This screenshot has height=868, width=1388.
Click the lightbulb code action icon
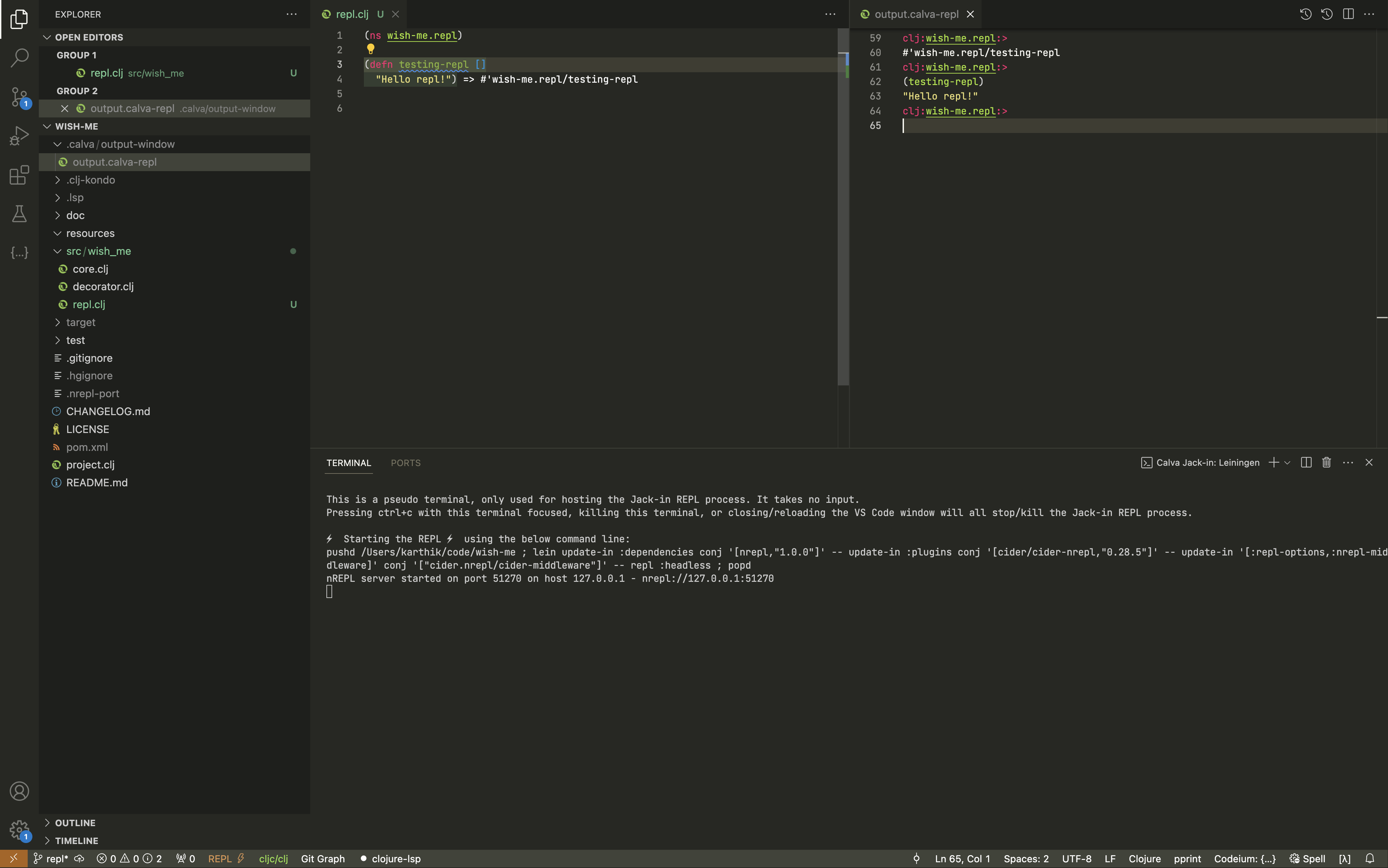(371, 49)
